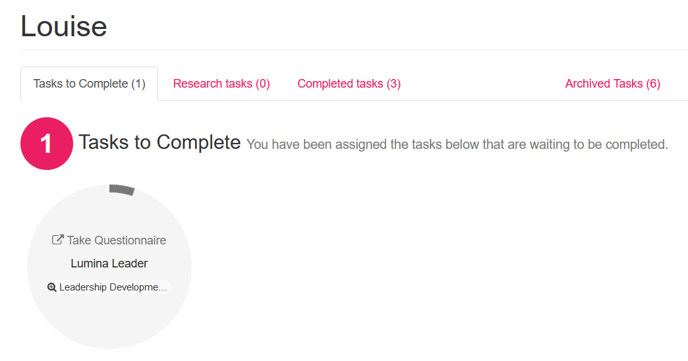
Task: Select the Lumina Leader task title
Action: click(x=109, y=263)
